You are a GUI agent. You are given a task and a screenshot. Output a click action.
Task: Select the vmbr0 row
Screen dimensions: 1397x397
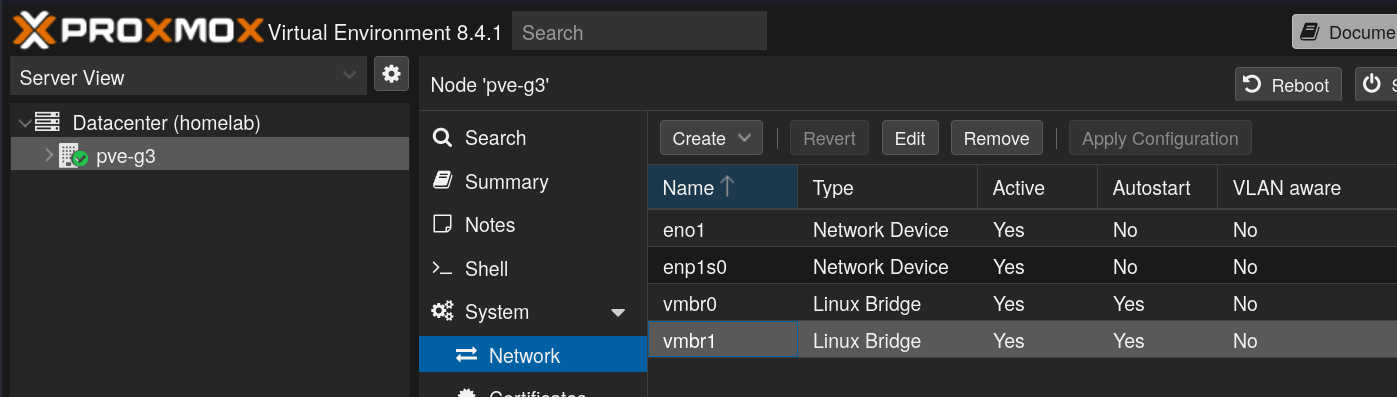point(1022,303)
